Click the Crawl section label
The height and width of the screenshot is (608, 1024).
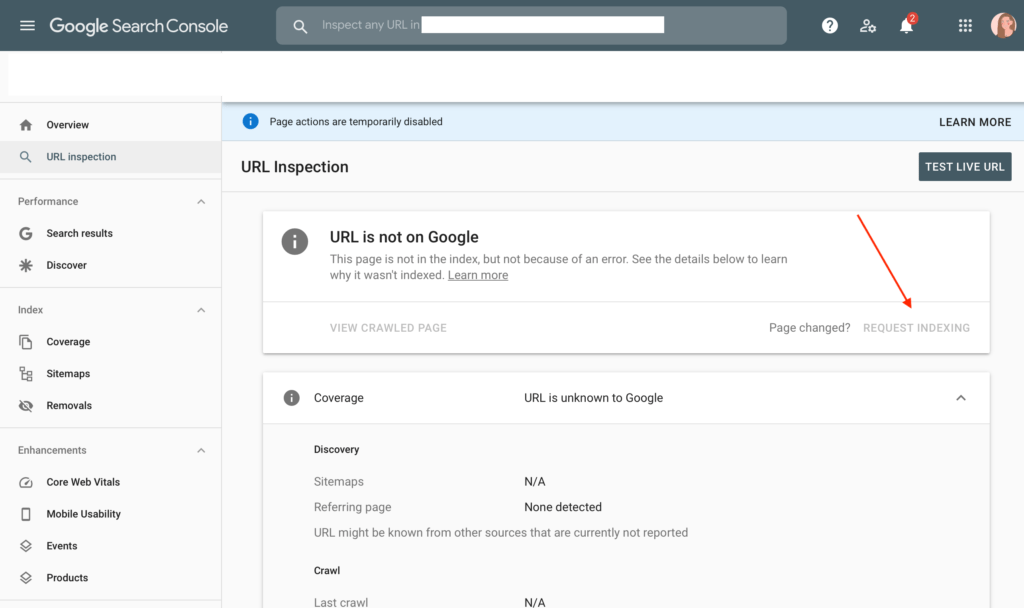point(327,570)
